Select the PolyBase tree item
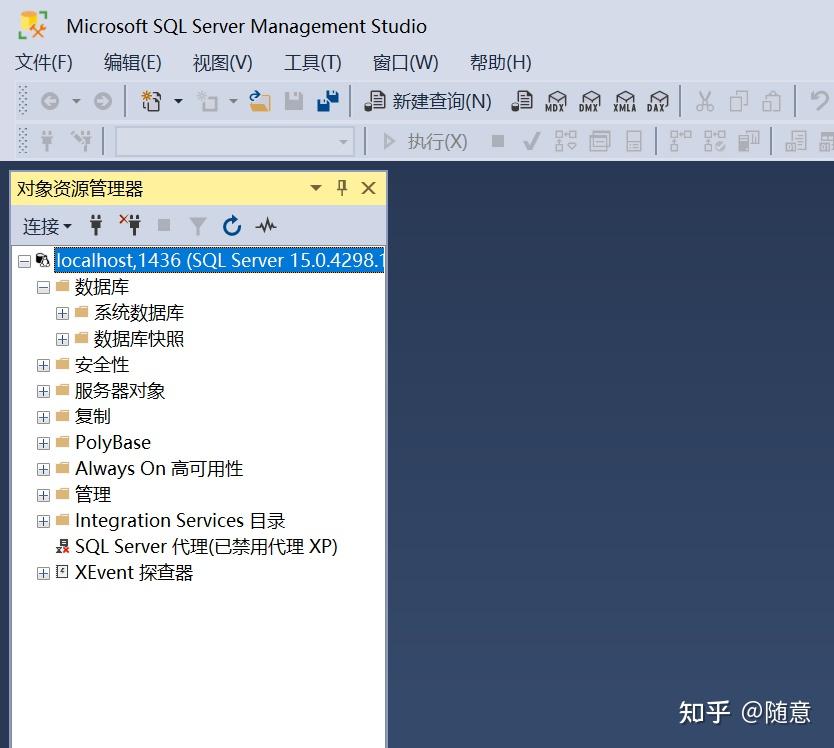Viewport: 834px width, 748px height. [x=113, y=443]
